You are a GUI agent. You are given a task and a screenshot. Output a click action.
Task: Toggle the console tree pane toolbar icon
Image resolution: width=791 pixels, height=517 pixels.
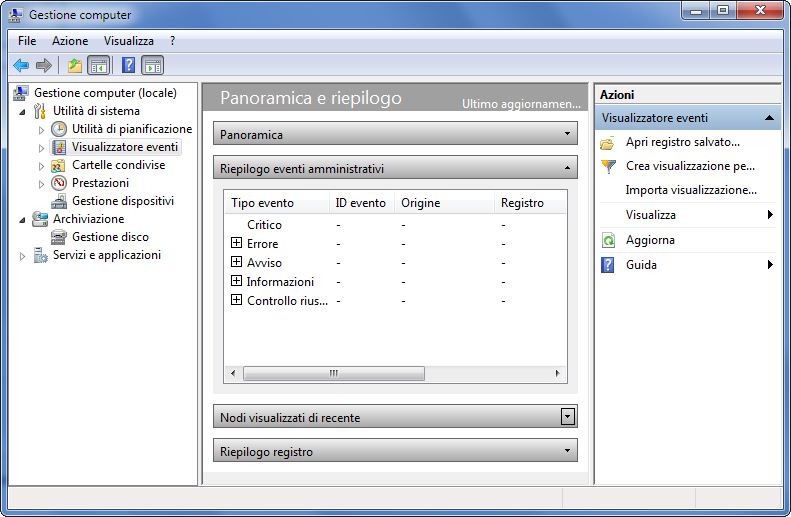click(99, 65)
